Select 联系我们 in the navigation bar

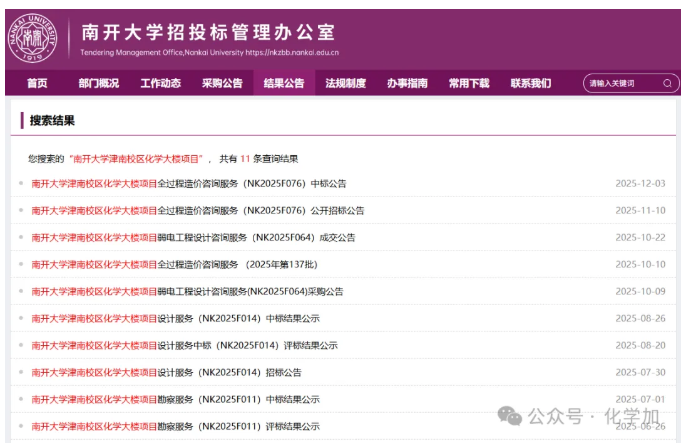tap(531, 83)
